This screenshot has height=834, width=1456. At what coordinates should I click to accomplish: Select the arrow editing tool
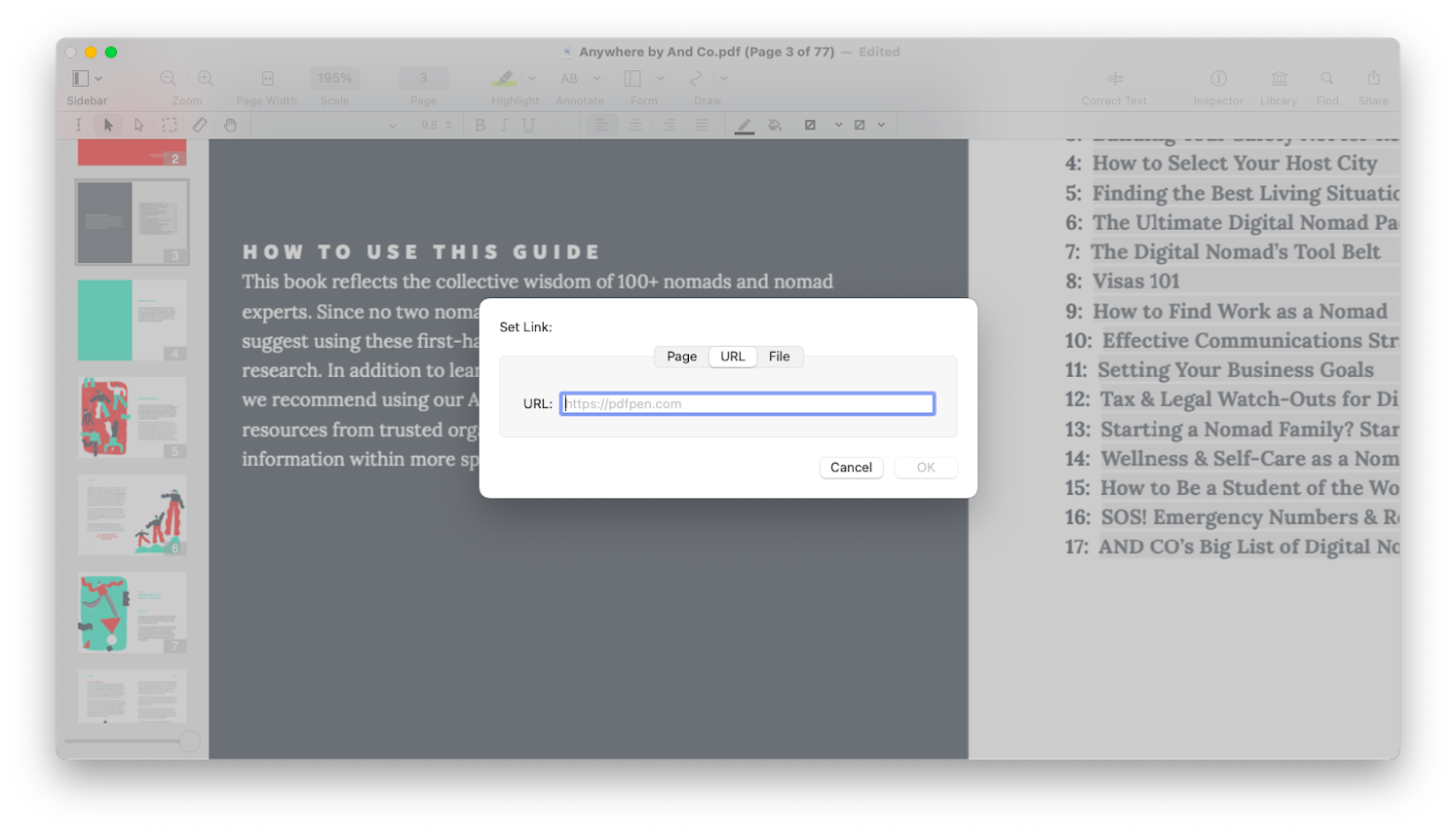tap(109, 125)
